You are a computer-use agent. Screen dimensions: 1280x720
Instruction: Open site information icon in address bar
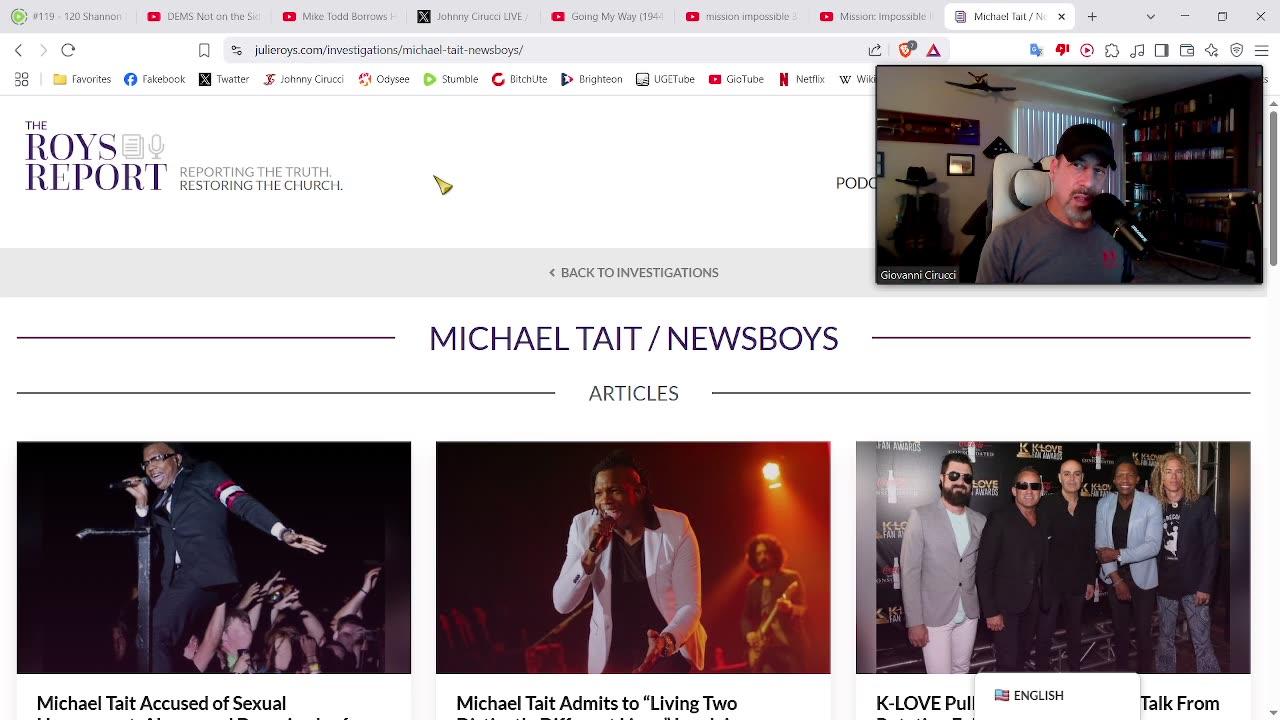click(236, 50)
